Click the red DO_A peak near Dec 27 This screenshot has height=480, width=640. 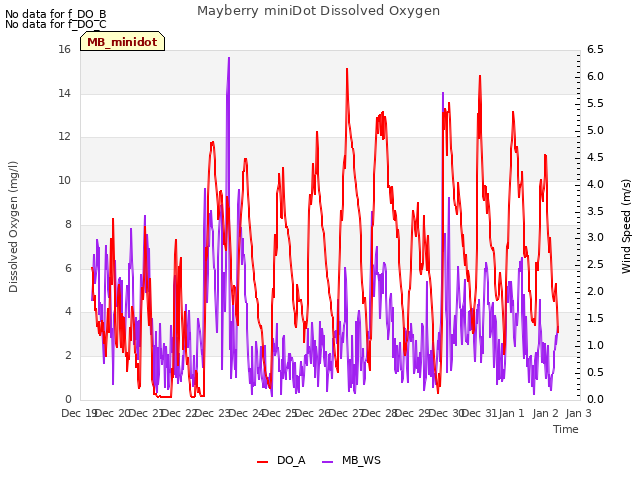click(x=347, y=69)
